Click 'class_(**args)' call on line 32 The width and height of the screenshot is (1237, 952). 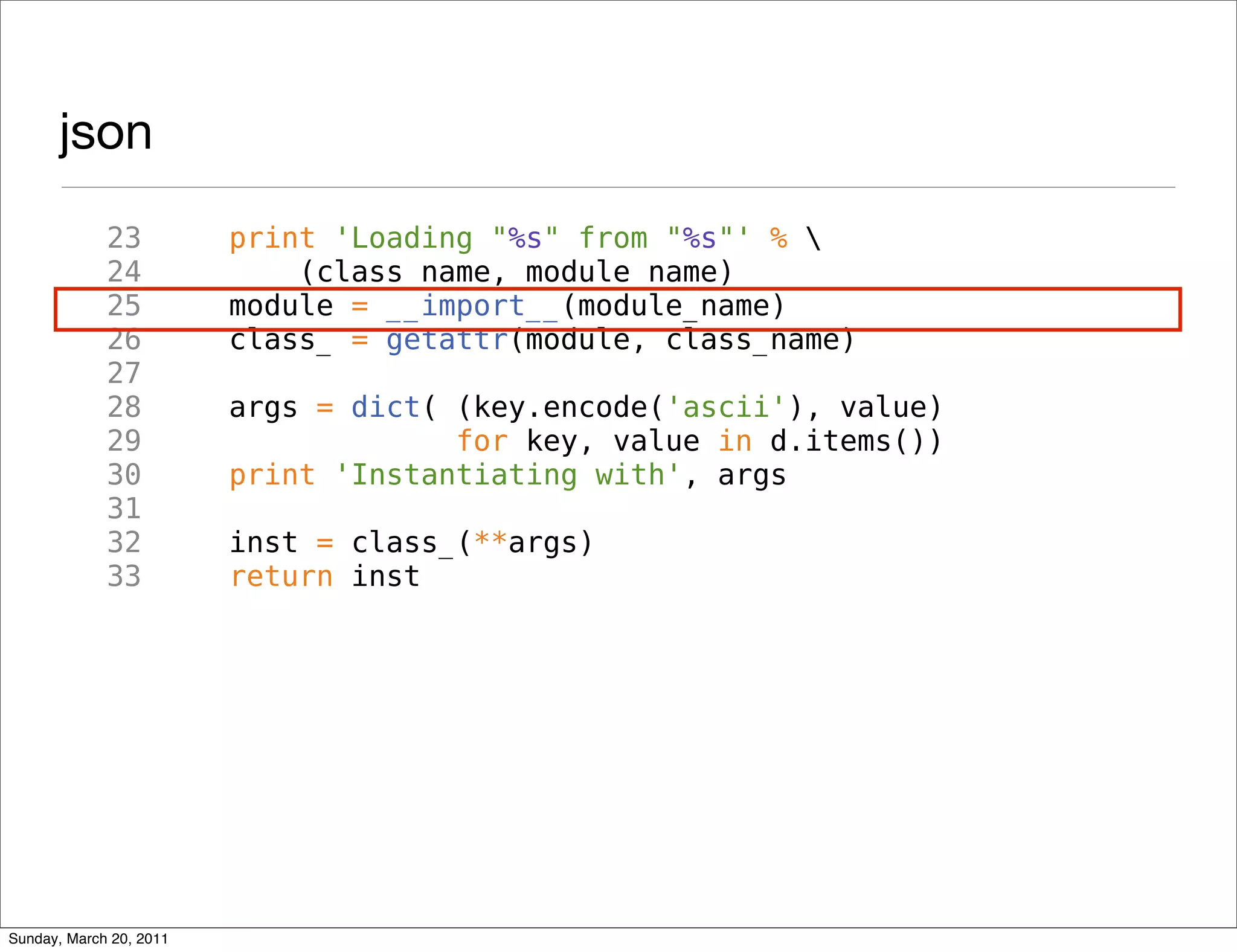coord(472,544)
